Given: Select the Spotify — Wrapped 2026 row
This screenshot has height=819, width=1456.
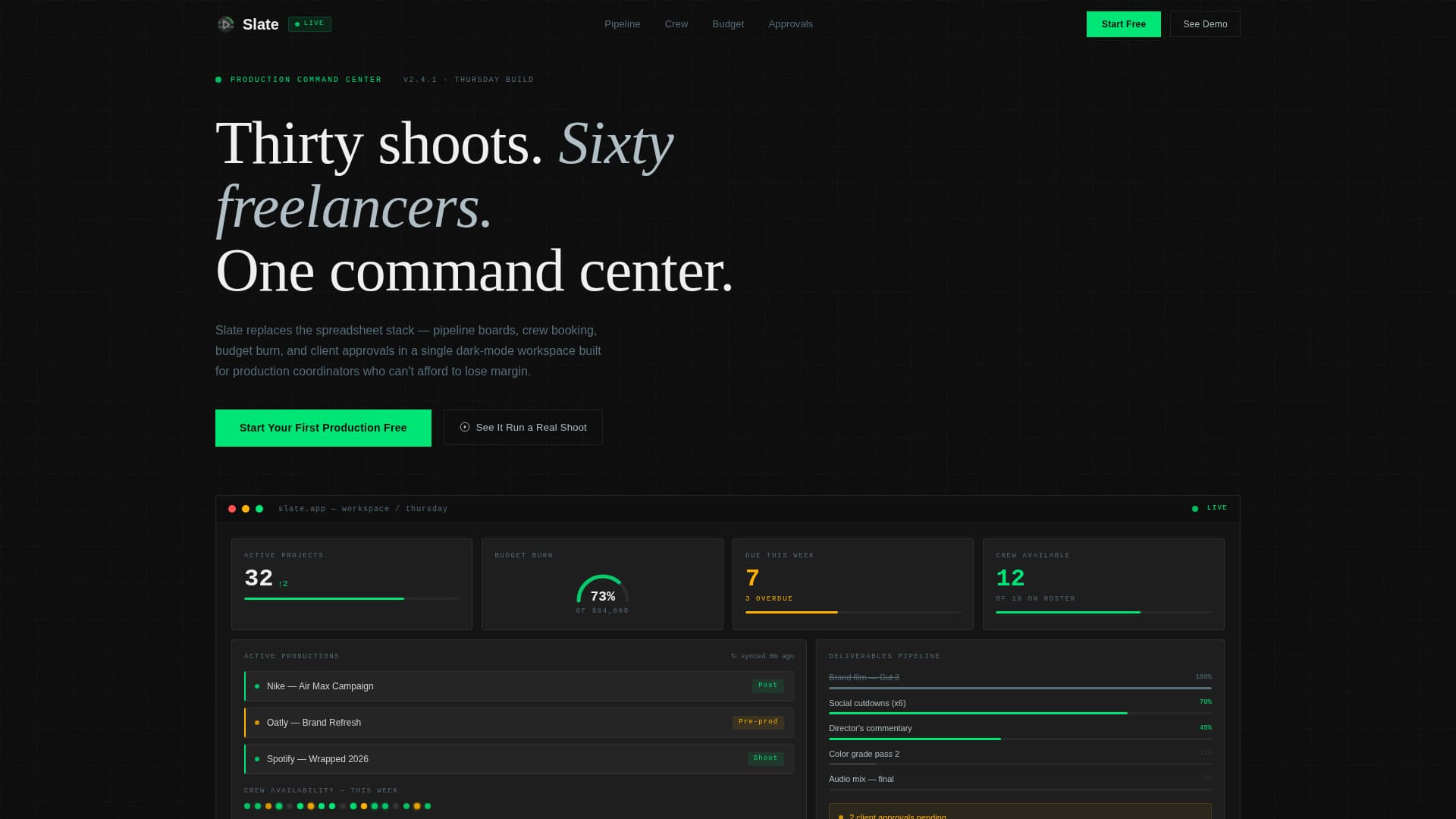Looking at the screenshot, I should (x=519, y=759).
